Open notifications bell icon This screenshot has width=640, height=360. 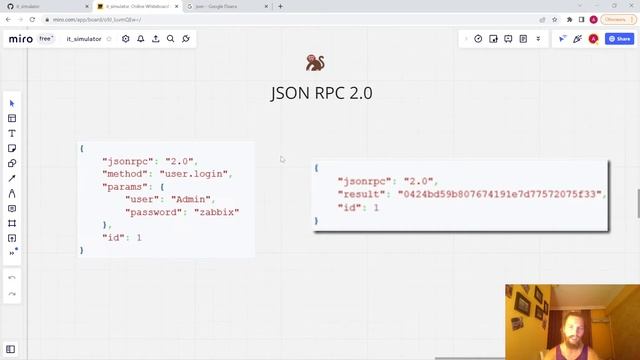point(141,39)
